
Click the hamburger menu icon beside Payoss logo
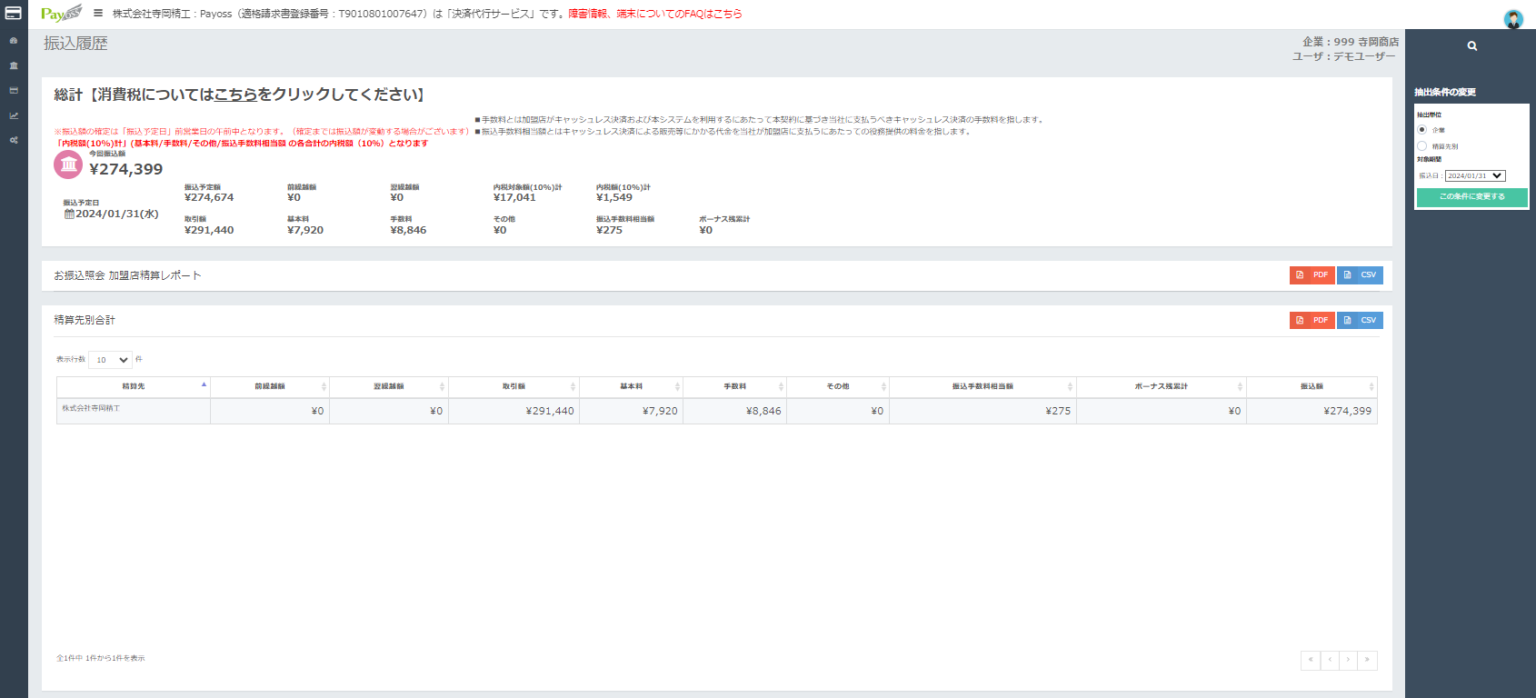point(98,13)
